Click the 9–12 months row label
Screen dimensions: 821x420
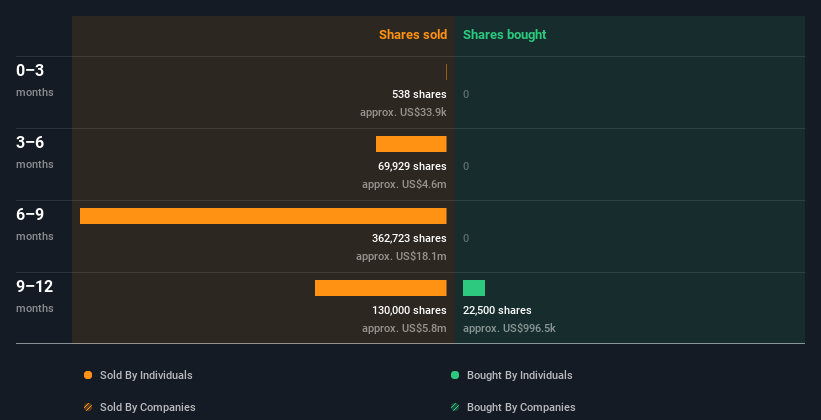point(35,296)
